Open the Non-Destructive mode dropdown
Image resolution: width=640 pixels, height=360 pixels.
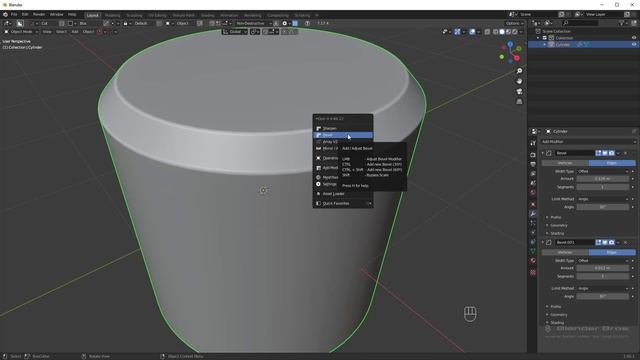[x=253, y=23]
